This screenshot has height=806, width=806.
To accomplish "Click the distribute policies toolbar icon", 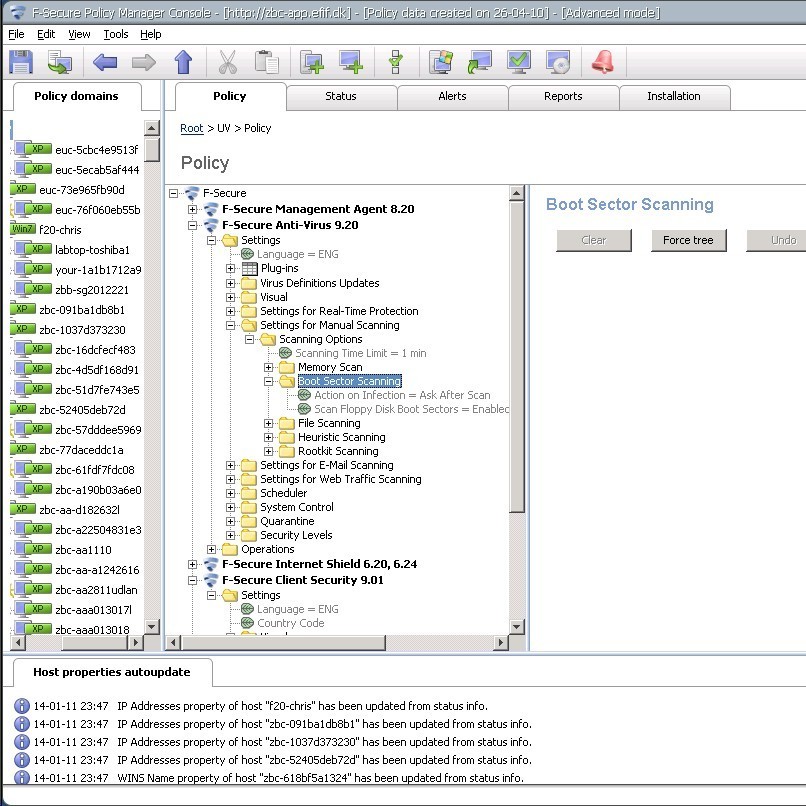I will pos(60,62).
